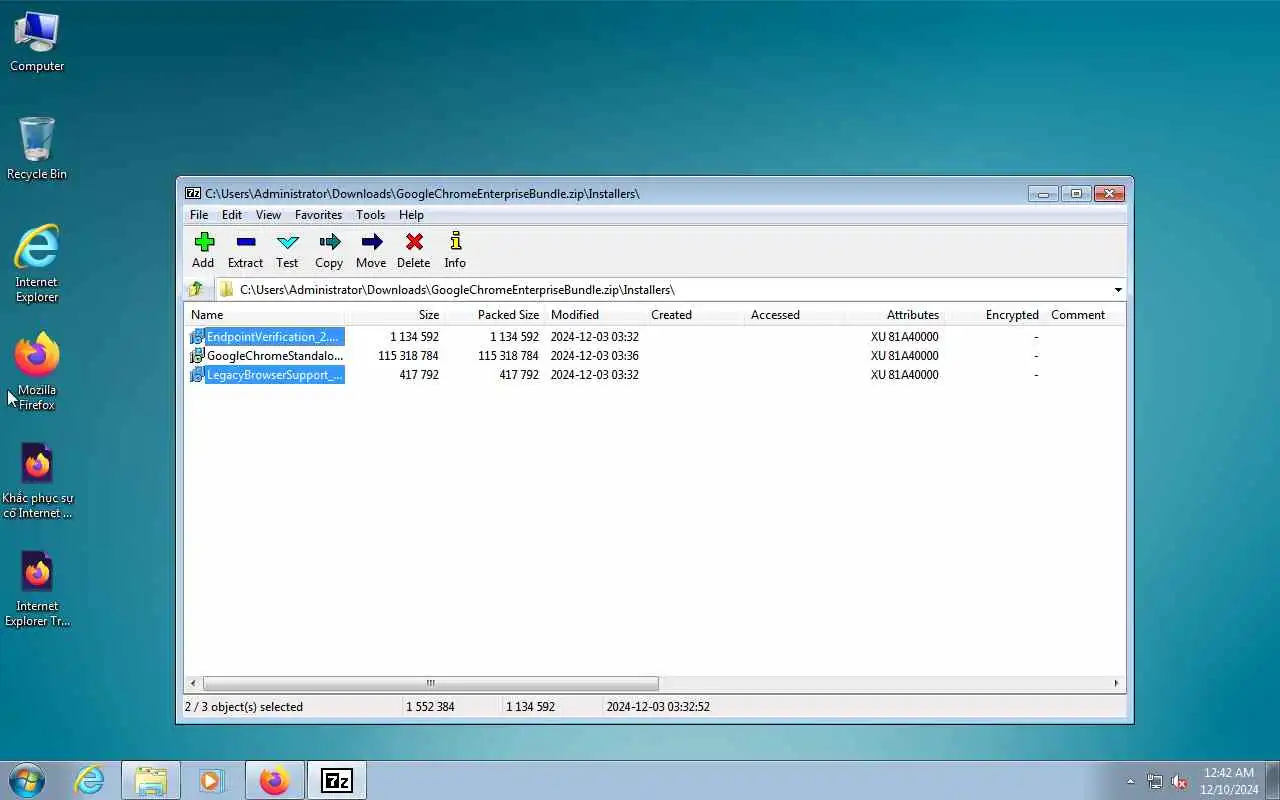Screen dimensions: 1280x800
Task: Click 7-Zip taskbar button
Action: pyautogui.click(x=337, y=780)
